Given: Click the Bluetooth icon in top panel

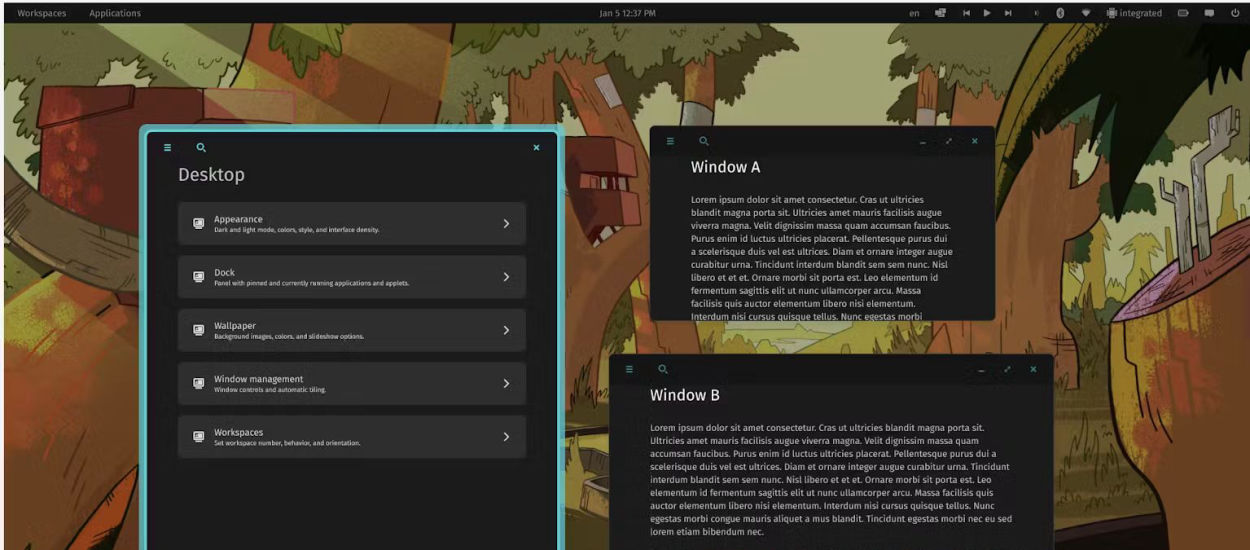Looking at the screenshot, I should pyautogui.click(x=1060, y=13).
